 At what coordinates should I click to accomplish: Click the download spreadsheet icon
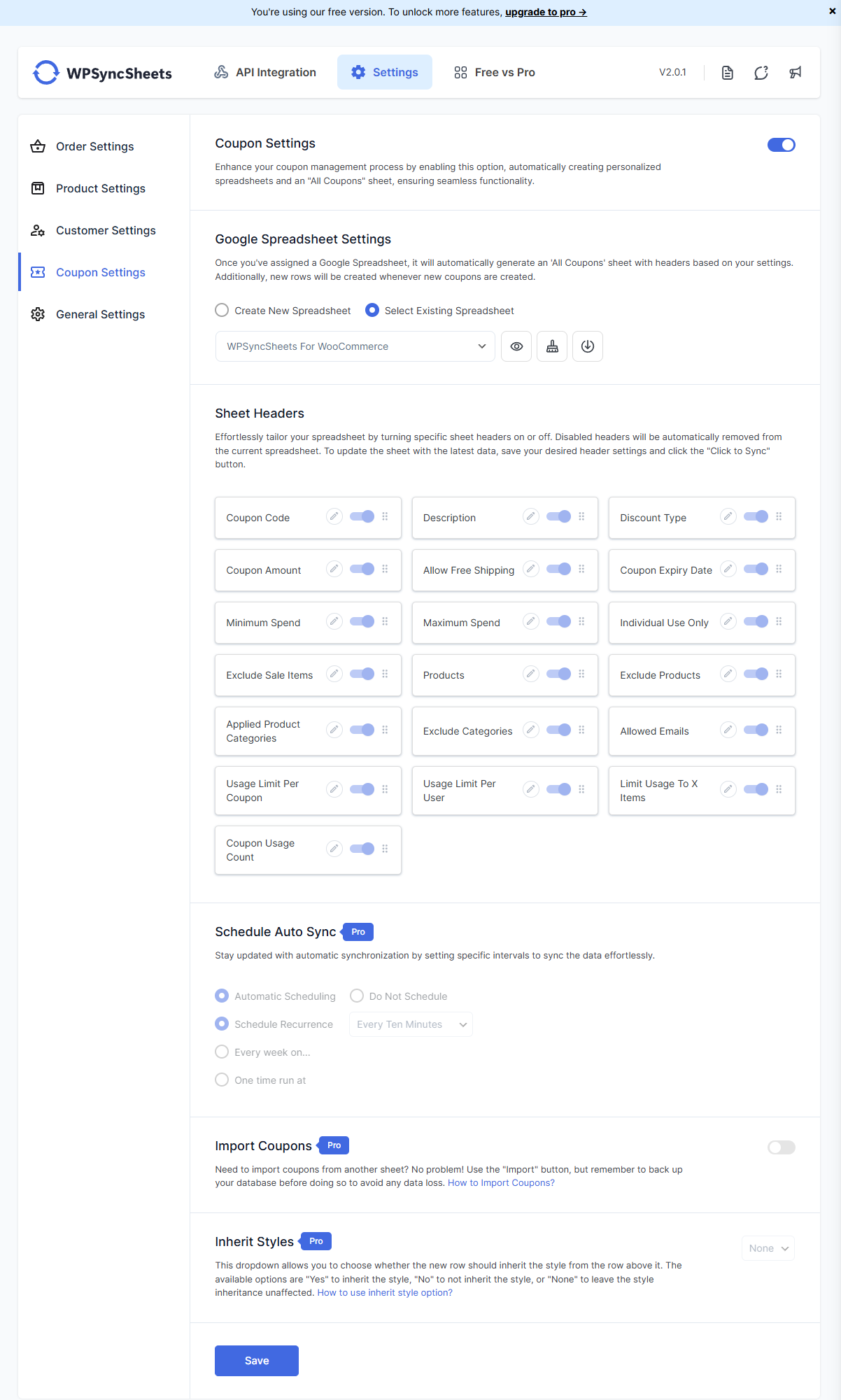click(x=588, y=346)
